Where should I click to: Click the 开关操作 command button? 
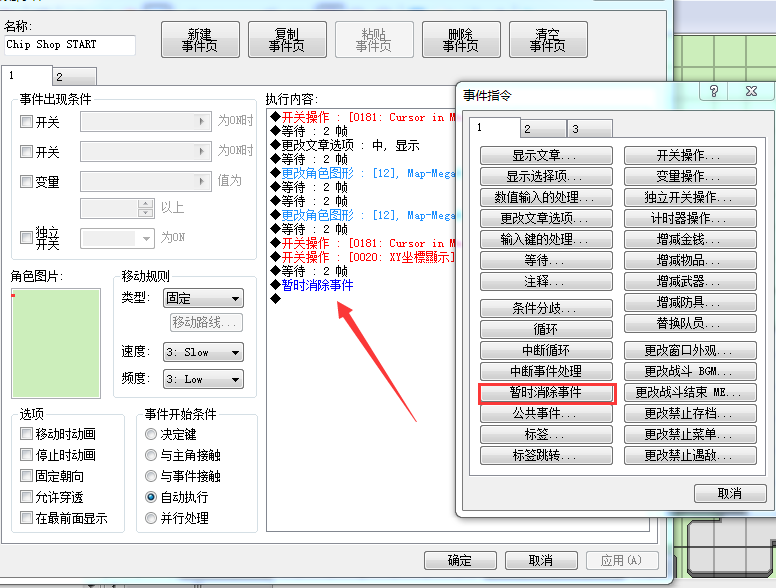690,155
